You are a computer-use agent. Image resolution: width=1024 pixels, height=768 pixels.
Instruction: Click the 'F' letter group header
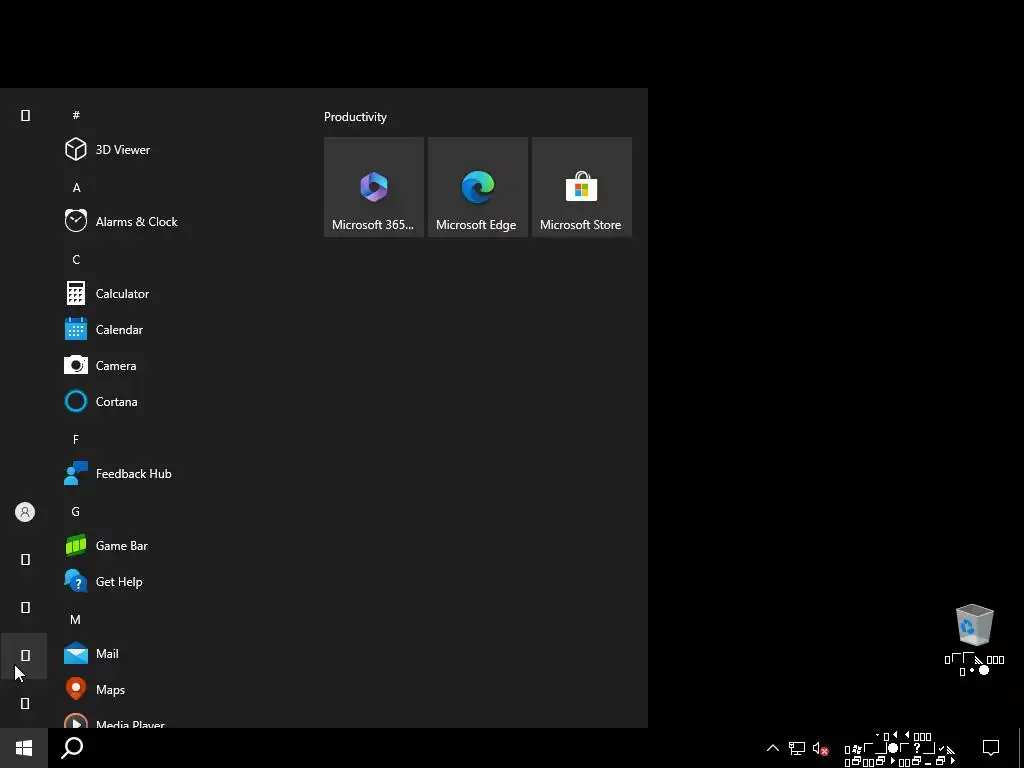76,440
